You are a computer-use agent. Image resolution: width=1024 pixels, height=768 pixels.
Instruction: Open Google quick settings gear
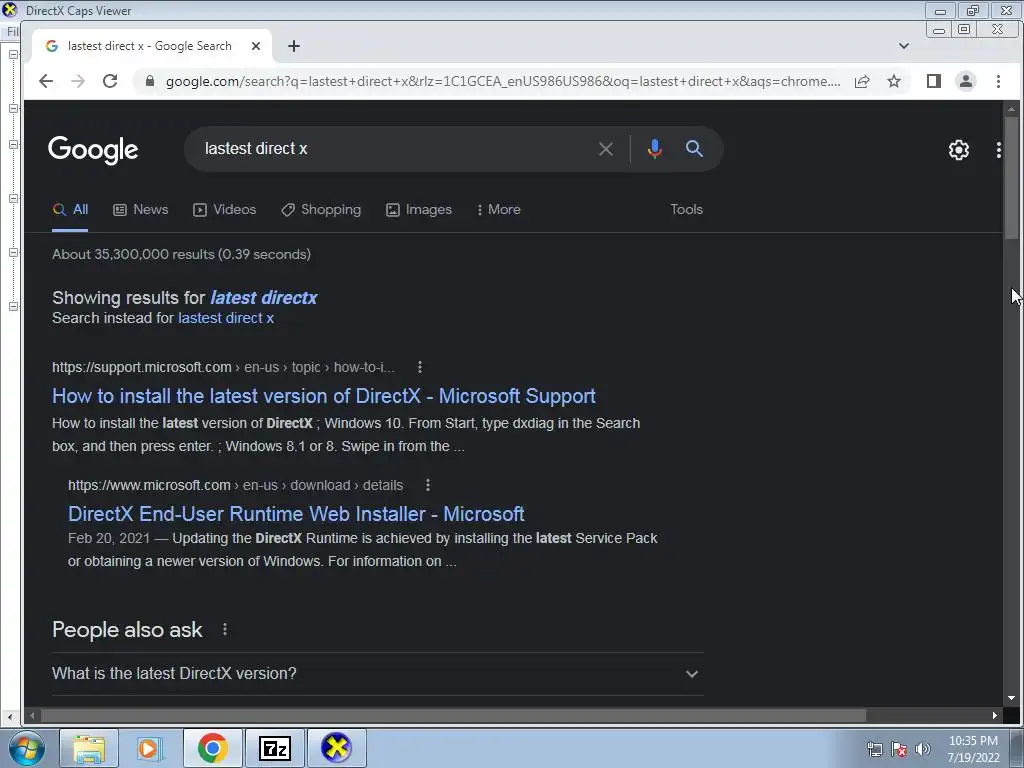pyautogui.click(x=959, y=150)
